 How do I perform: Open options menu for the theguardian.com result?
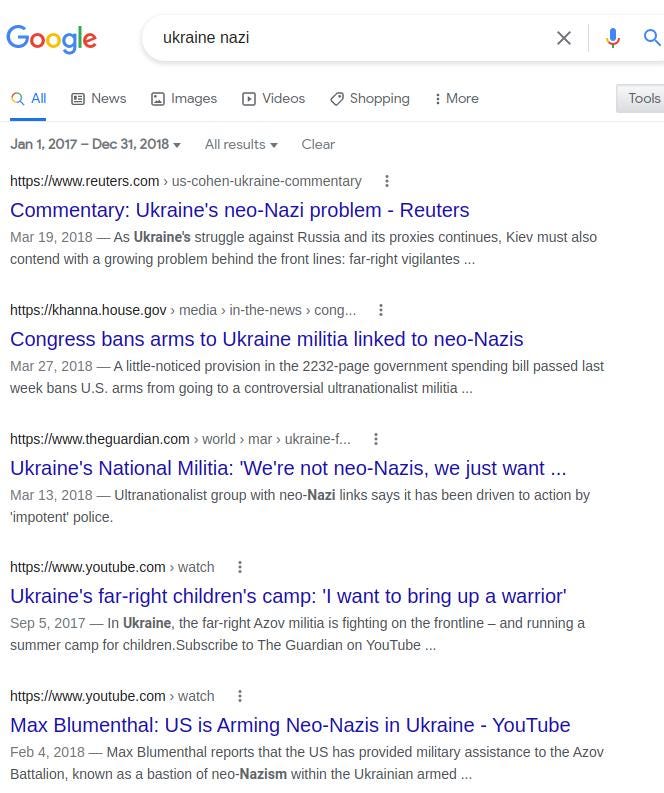(x=376, y=439)
